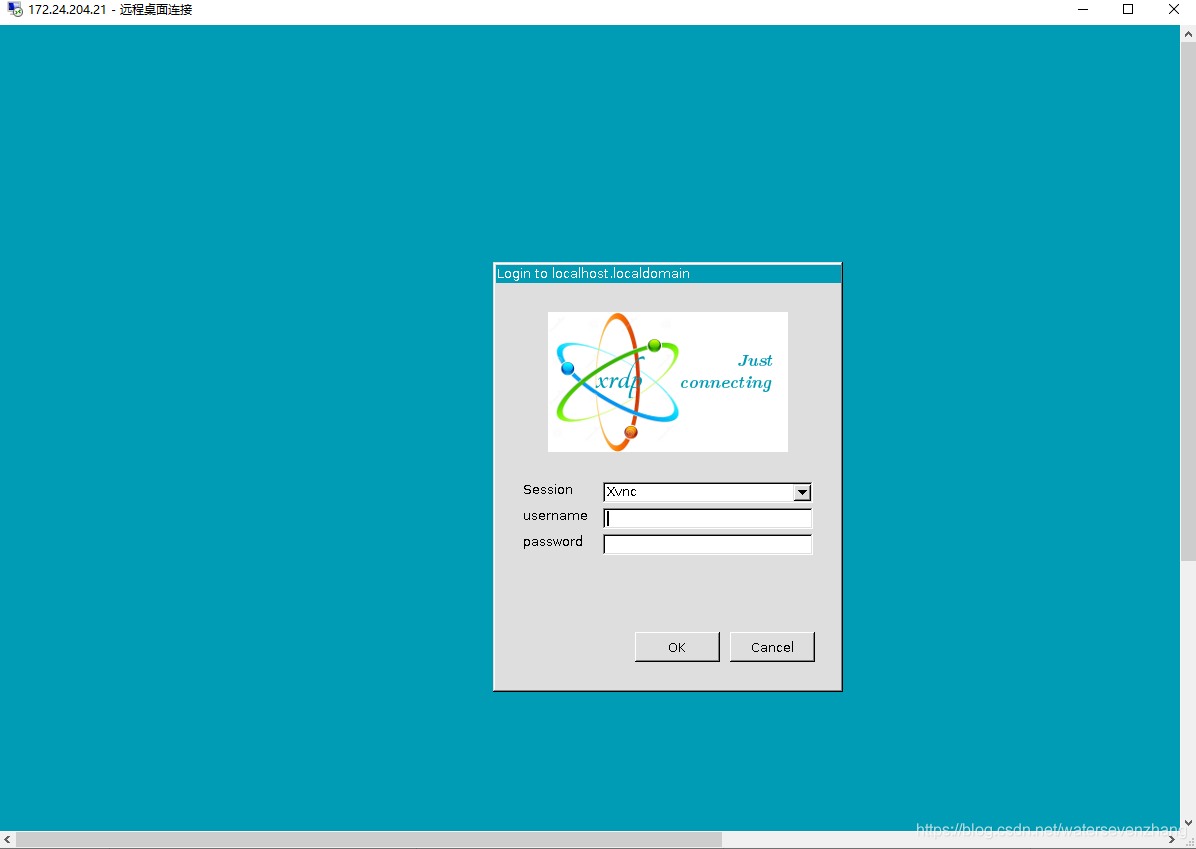Click the xrdp Just connecting logo

(x=667, y=381)
